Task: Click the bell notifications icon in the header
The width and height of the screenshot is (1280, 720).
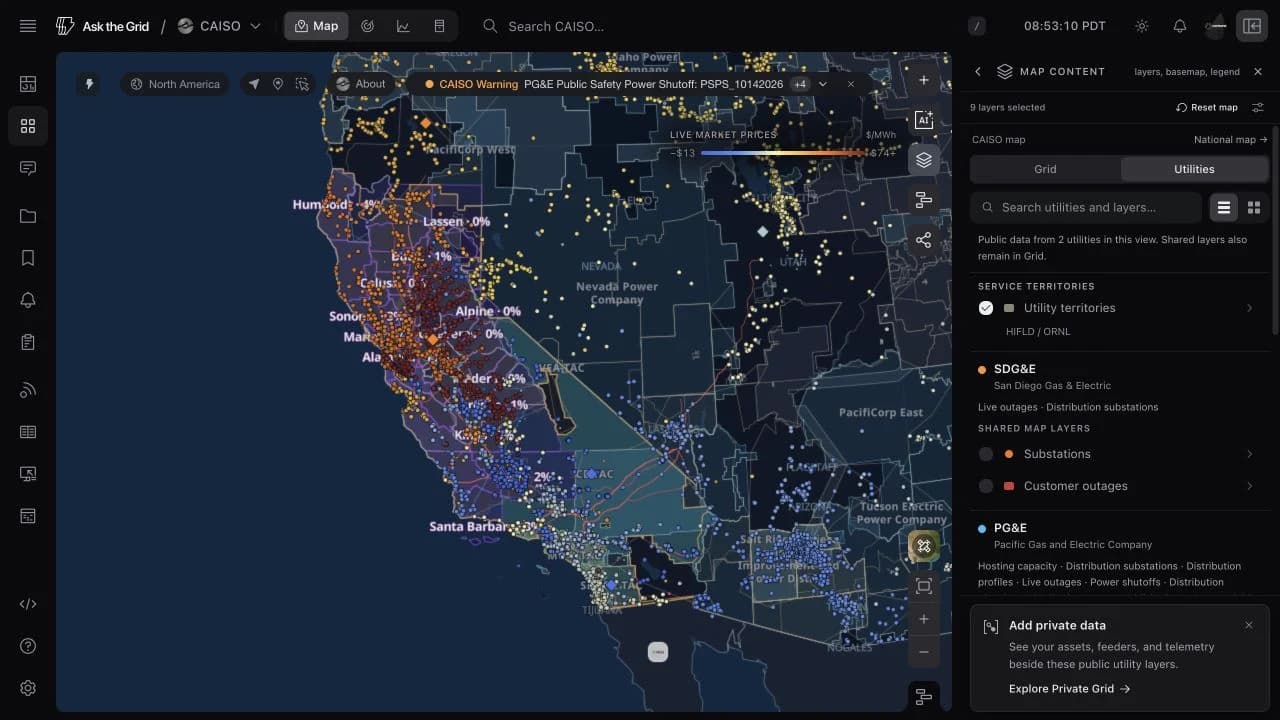Action: [1180, 26]
